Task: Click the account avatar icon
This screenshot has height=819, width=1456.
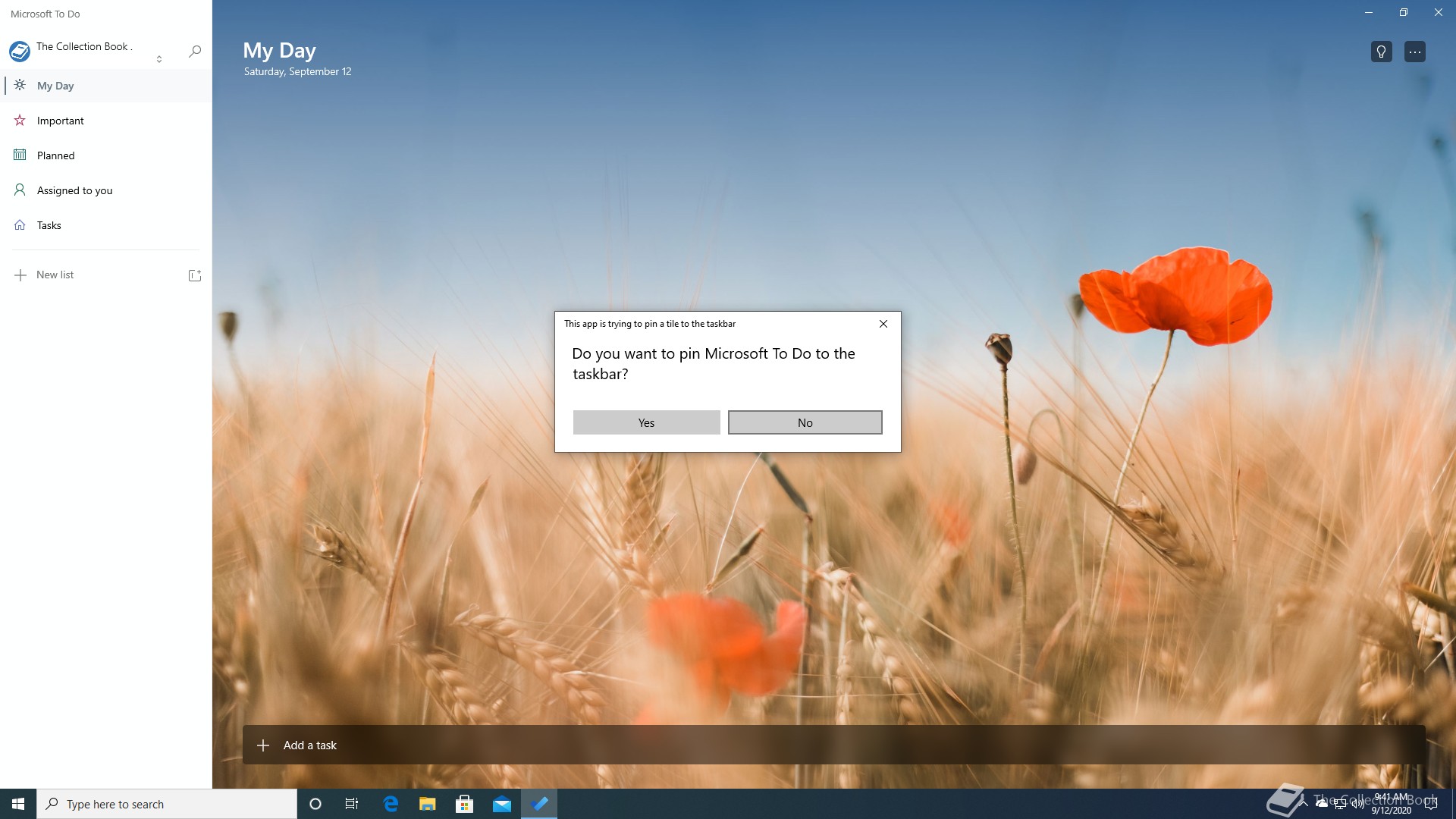Action: point(20,52)
